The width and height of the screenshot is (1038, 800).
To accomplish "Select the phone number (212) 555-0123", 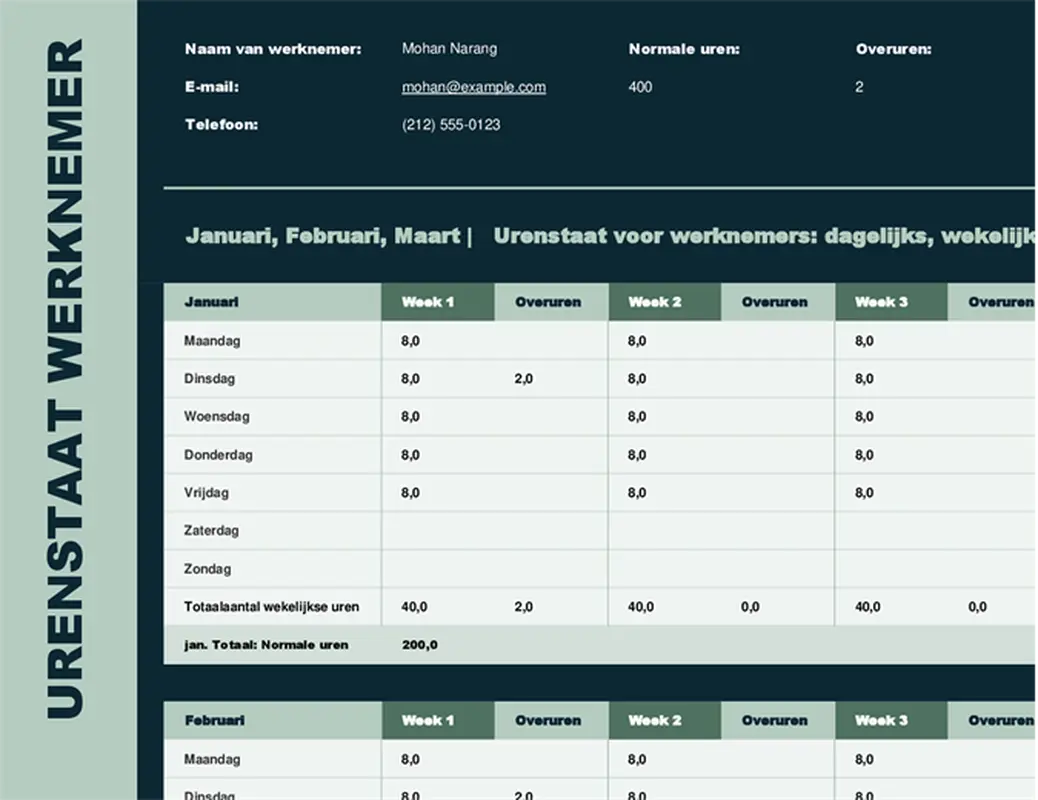I will (x=450, y=125).
